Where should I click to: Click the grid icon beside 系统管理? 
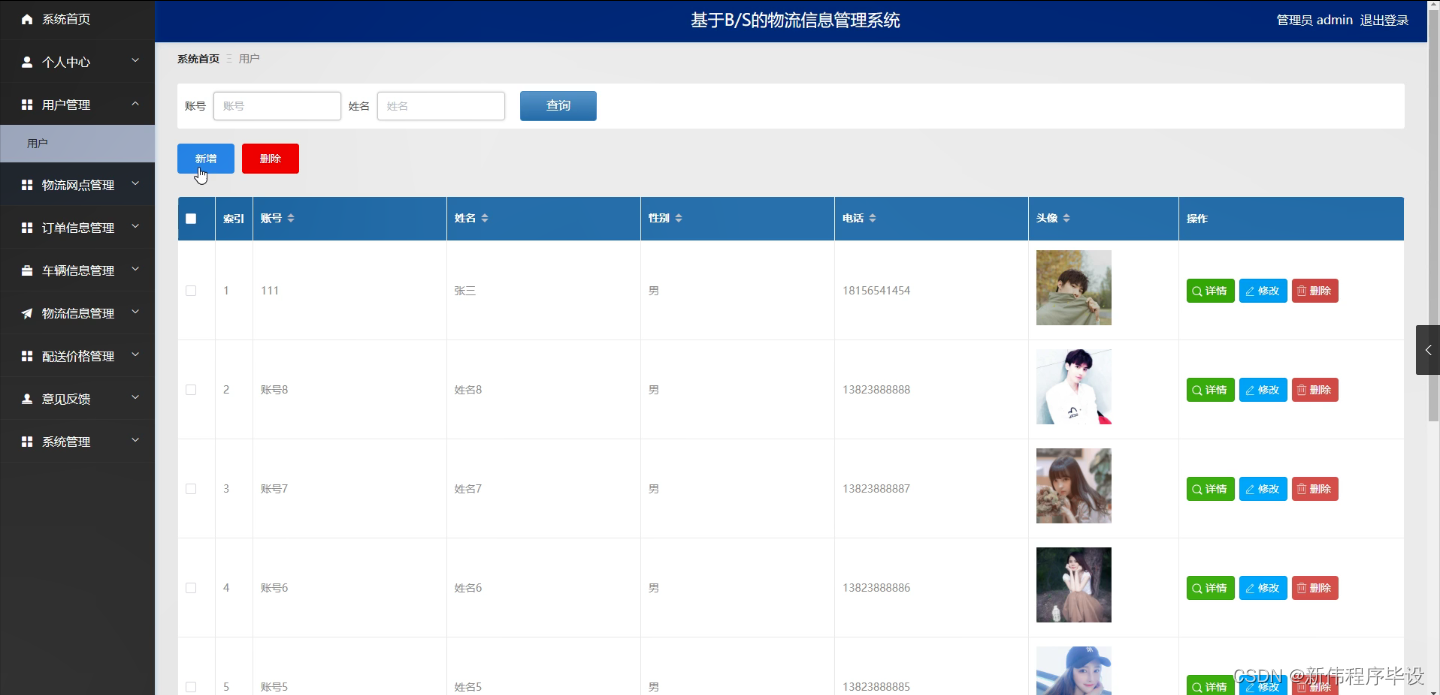[27, 442]
